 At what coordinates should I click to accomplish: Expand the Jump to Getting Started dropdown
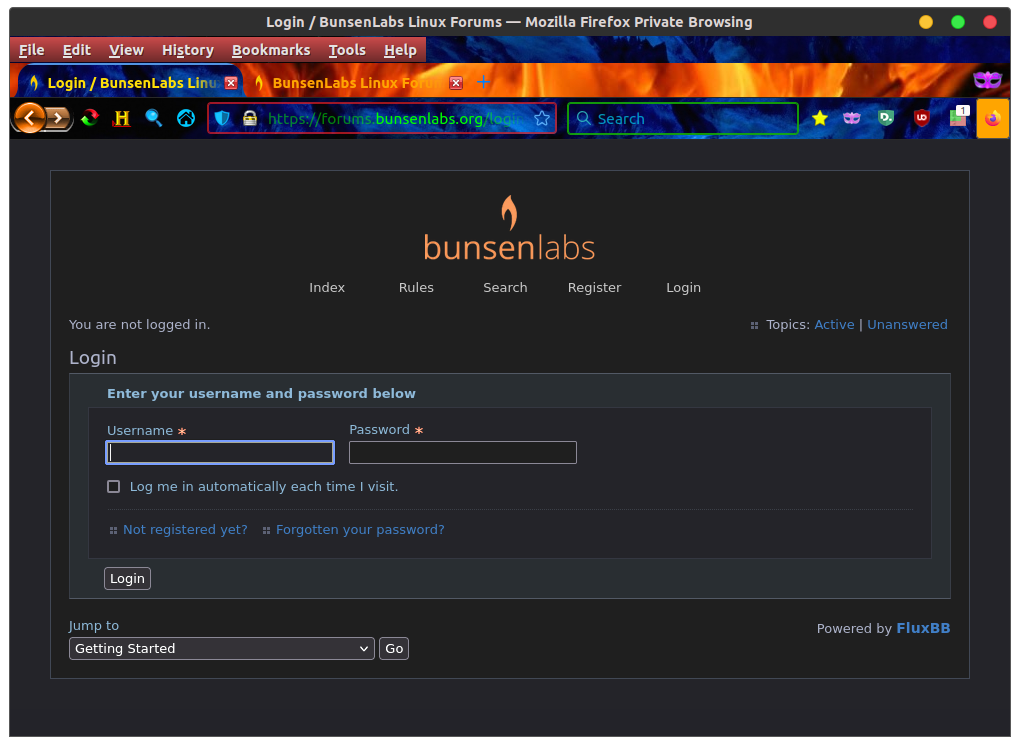222,648
